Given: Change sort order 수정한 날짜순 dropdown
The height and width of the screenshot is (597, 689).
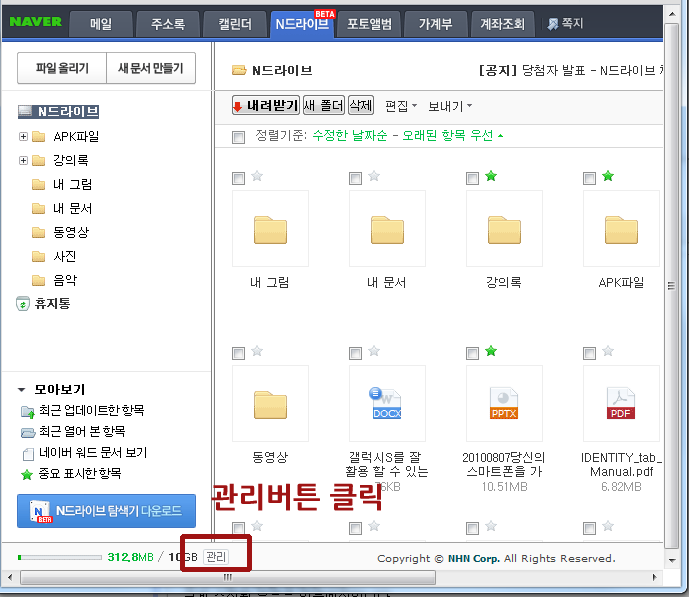Looking at the screenshot, I should tap(408, 135).
